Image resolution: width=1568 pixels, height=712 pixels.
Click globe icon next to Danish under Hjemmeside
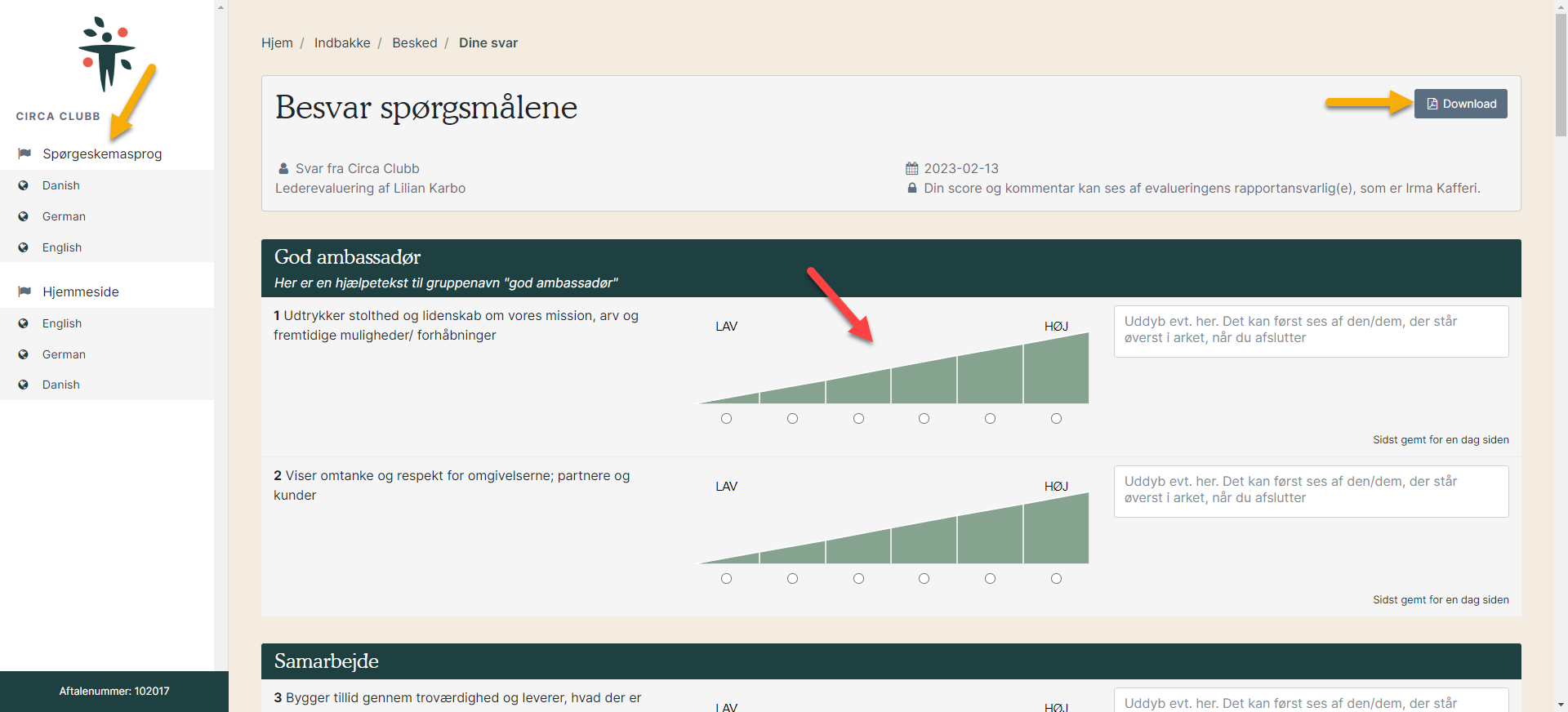click(24, 385)
